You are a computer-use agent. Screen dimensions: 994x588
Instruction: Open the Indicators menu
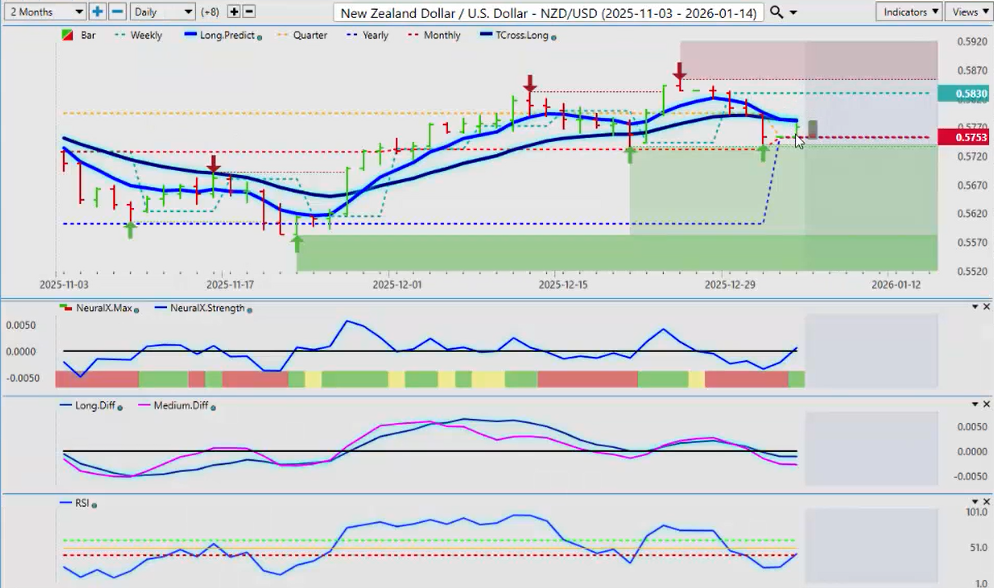click(x=908, y=12)
